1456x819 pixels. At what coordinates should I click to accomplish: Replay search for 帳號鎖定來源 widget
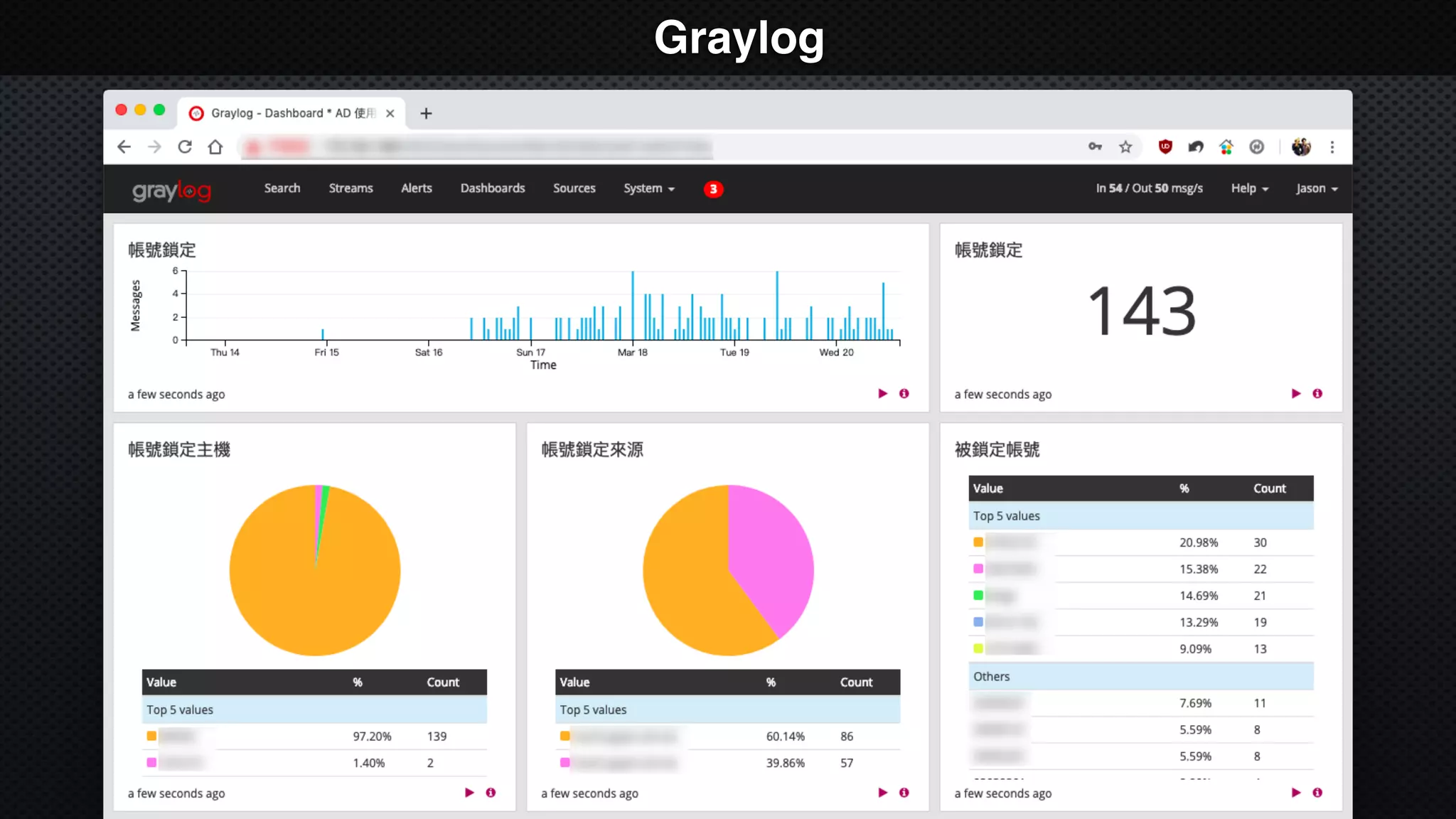[x=882, y=792]
